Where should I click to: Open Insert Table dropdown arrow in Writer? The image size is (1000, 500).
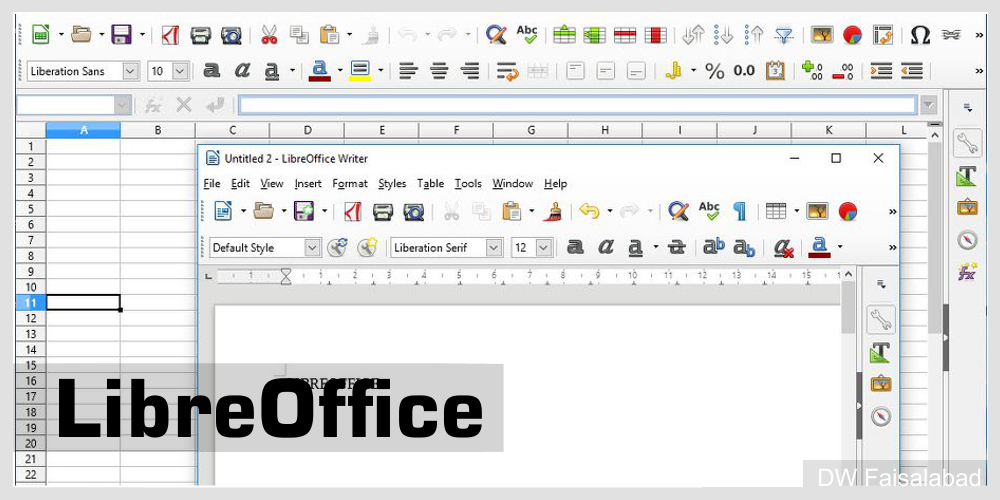(x=797, y=211)
